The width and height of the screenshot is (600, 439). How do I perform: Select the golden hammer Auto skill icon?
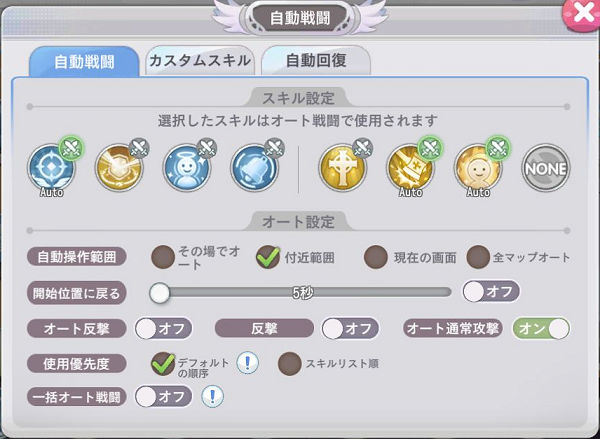(411, 168)
